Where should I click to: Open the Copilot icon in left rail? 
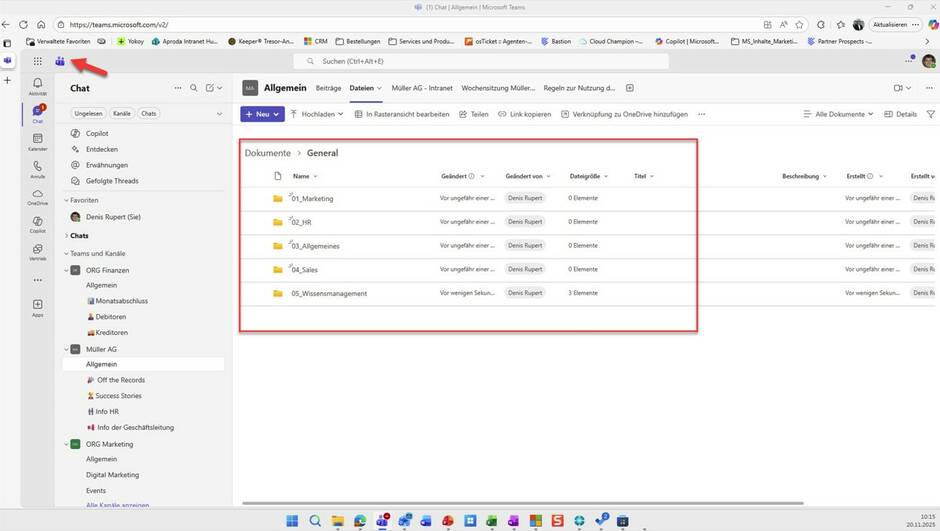point(37,224)
